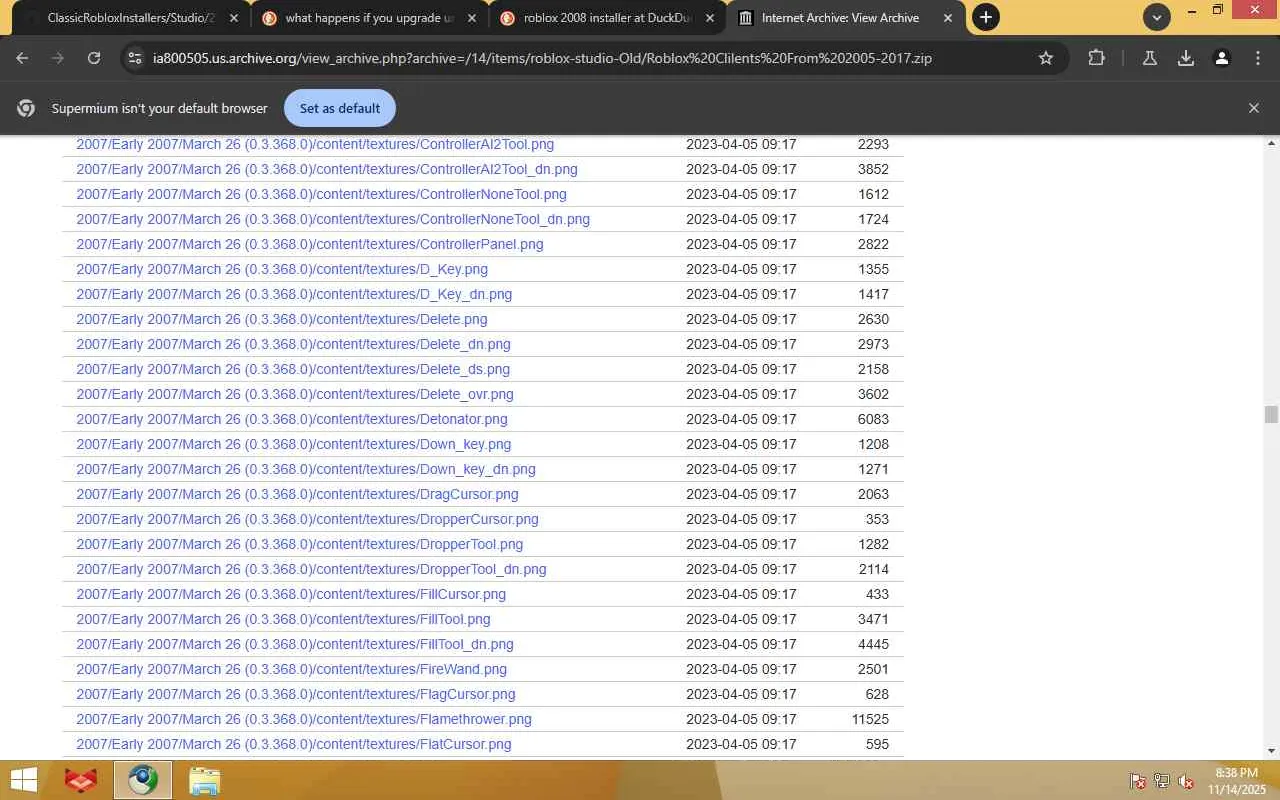Select the file size 6083 for Detonator.png

click(873, 419)
